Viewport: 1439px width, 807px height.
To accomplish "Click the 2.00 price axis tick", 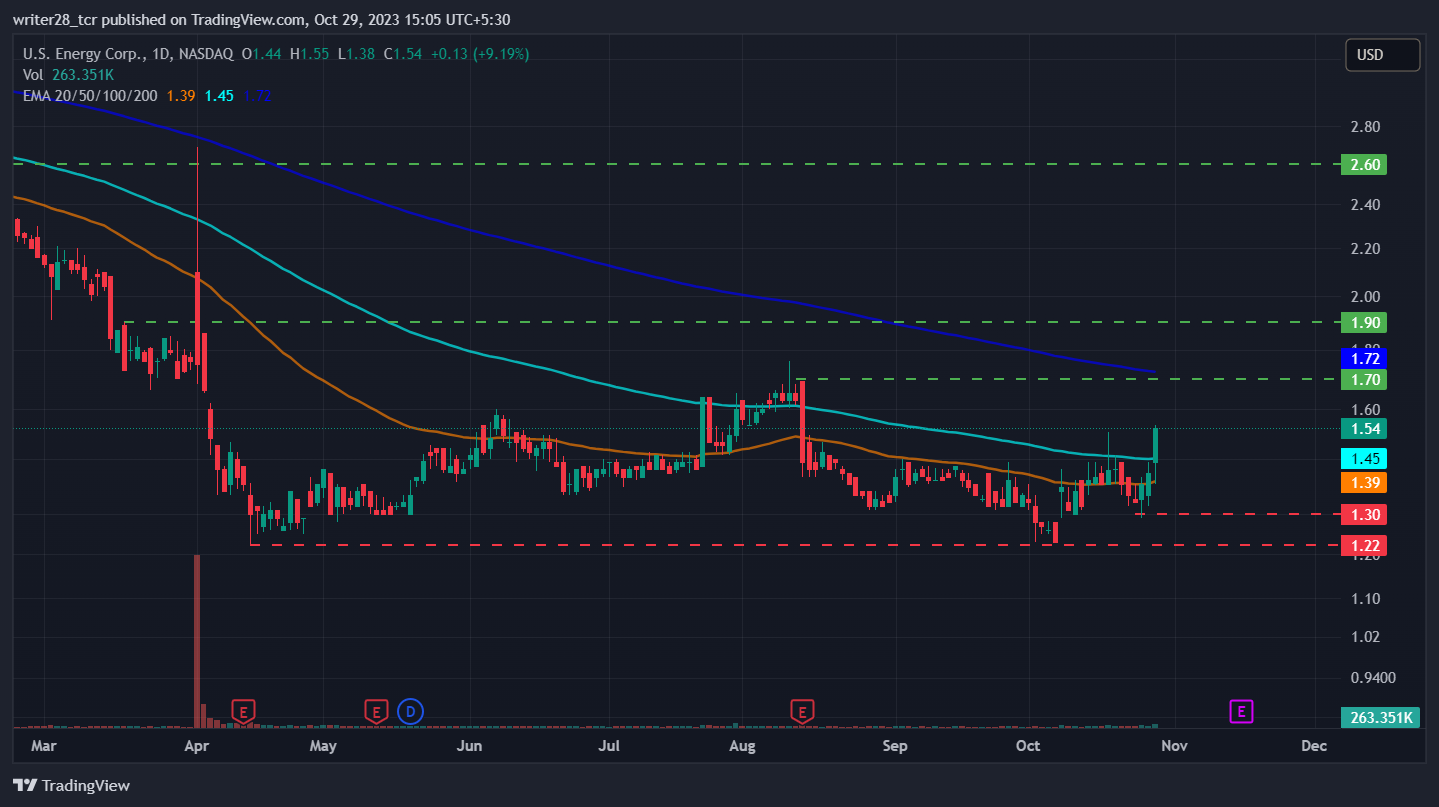I will 1365,296.
